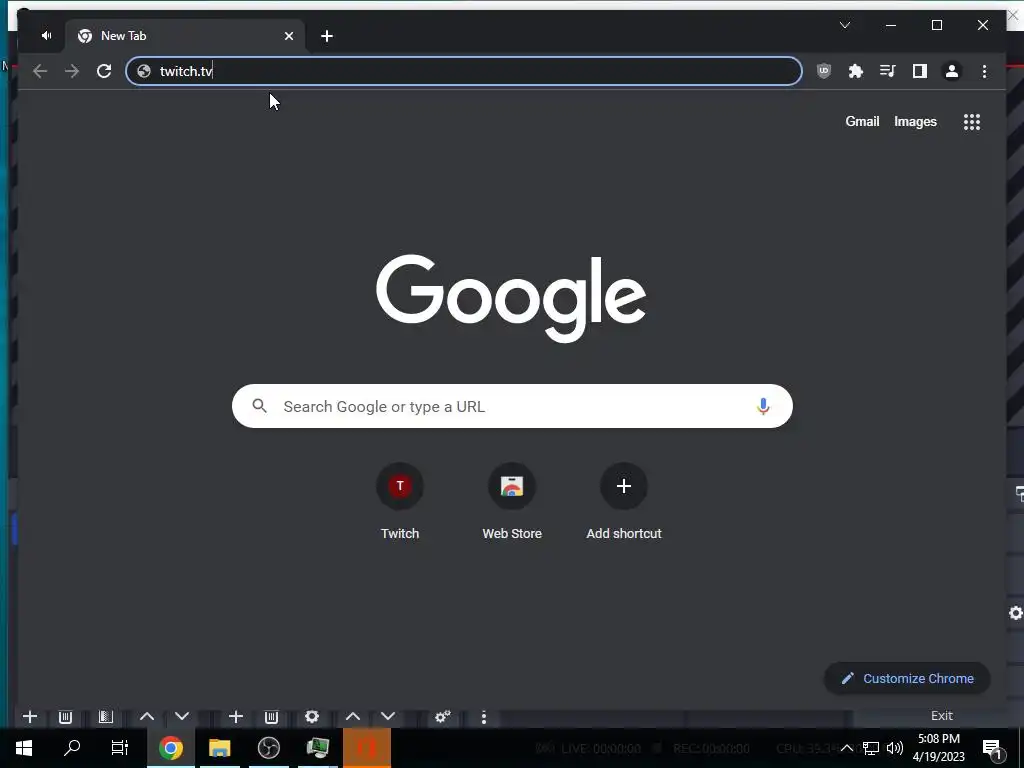Image resolution: width=1024 pixels, height=768 pixels.
Task: Move OBS scene up
Action: pos(147,717)
